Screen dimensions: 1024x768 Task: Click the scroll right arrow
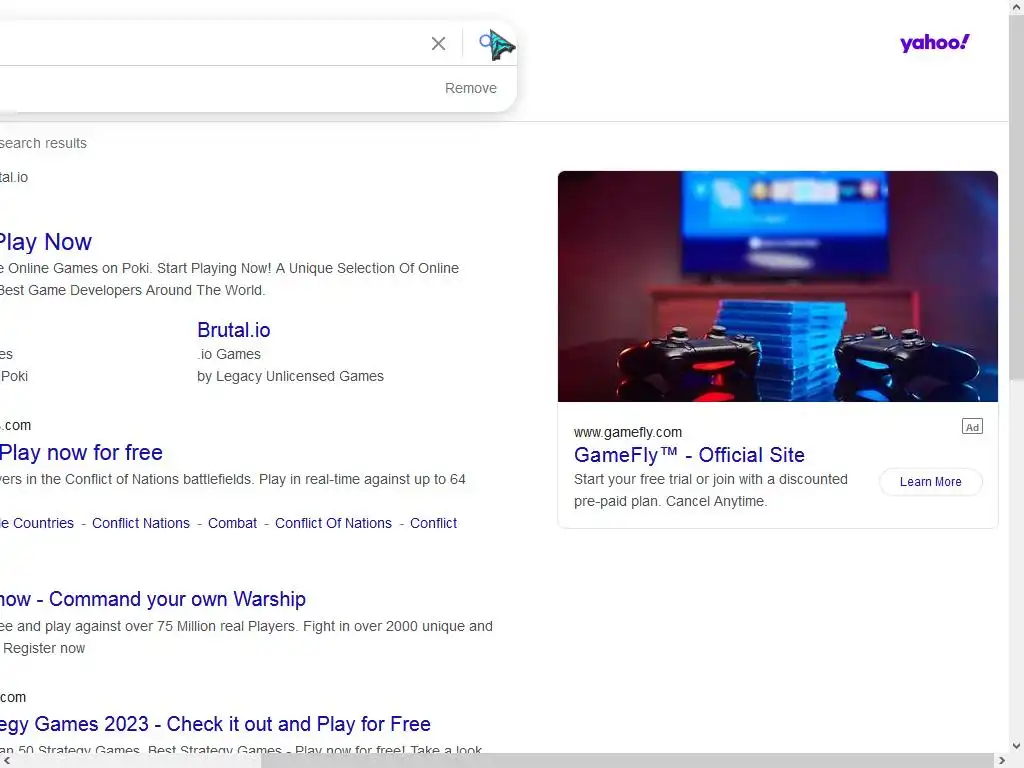coord(1002,761)
